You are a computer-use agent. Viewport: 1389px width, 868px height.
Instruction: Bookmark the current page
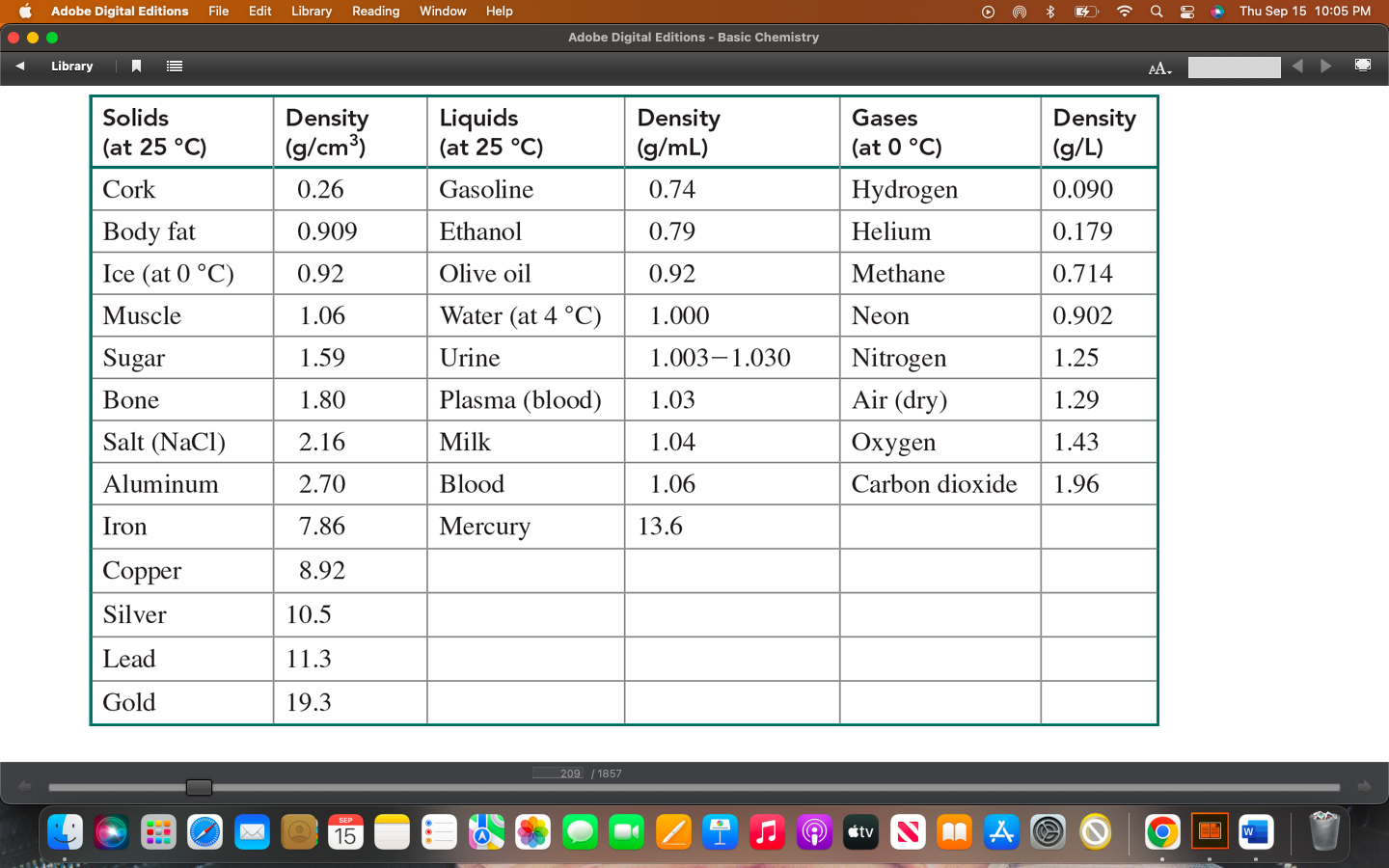tap(136, 66)
